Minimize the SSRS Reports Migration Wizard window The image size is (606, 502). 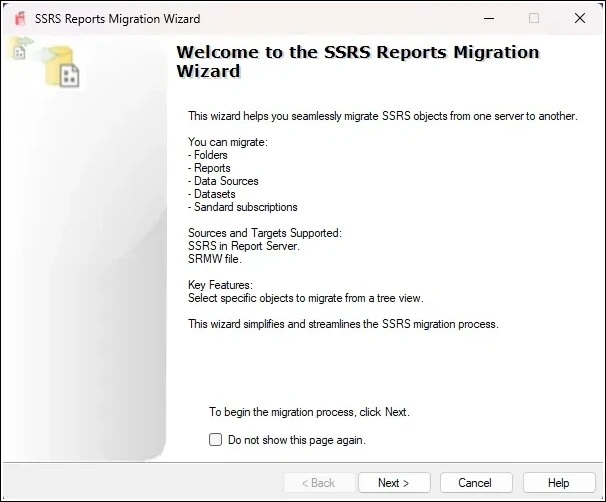pos(488,19)
